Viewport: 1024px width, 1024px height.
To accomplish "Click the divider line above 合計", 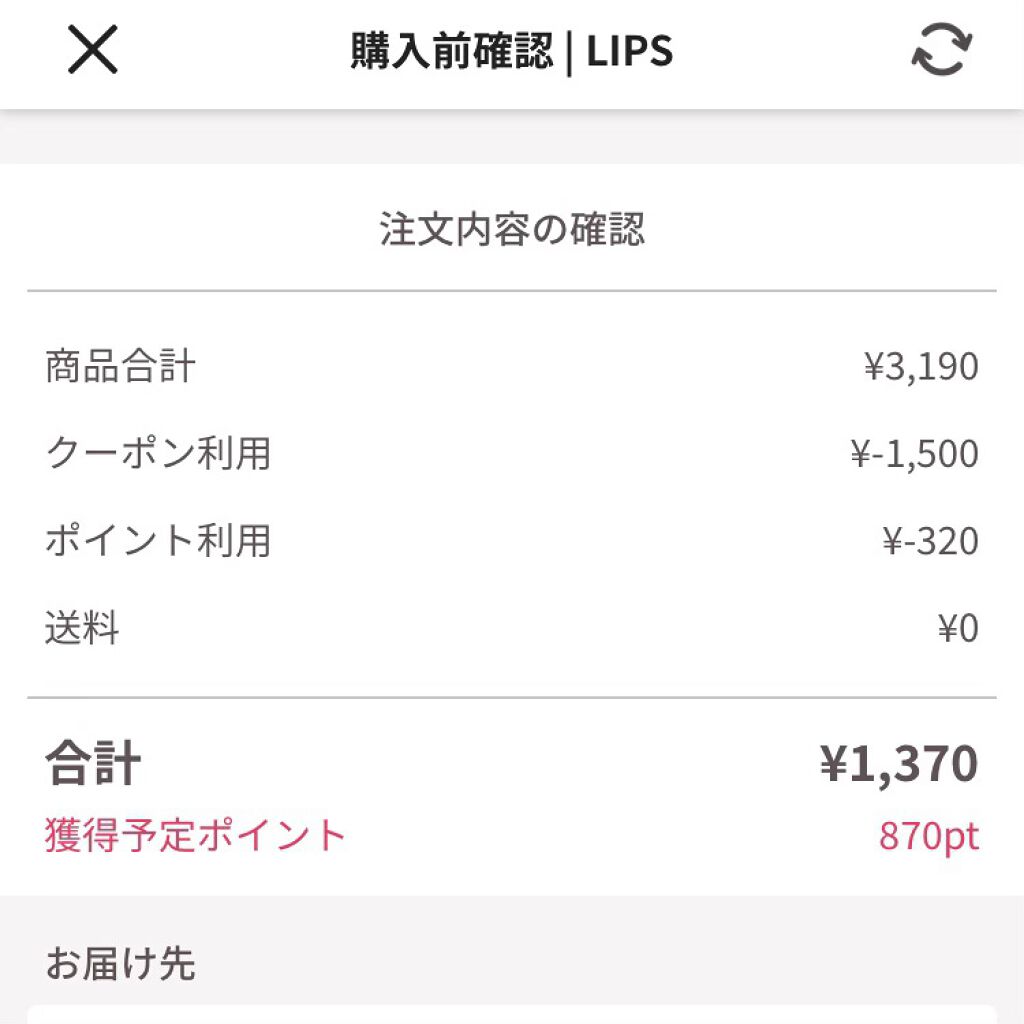I will (x=511, y=697).
